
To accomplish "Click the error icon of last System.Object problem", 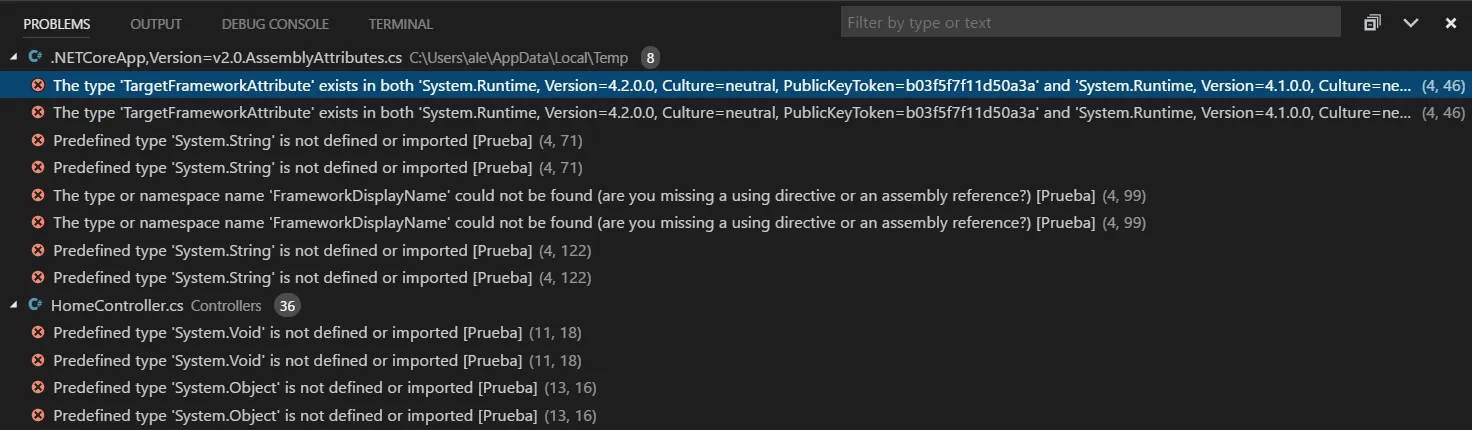I will point(39,416).
